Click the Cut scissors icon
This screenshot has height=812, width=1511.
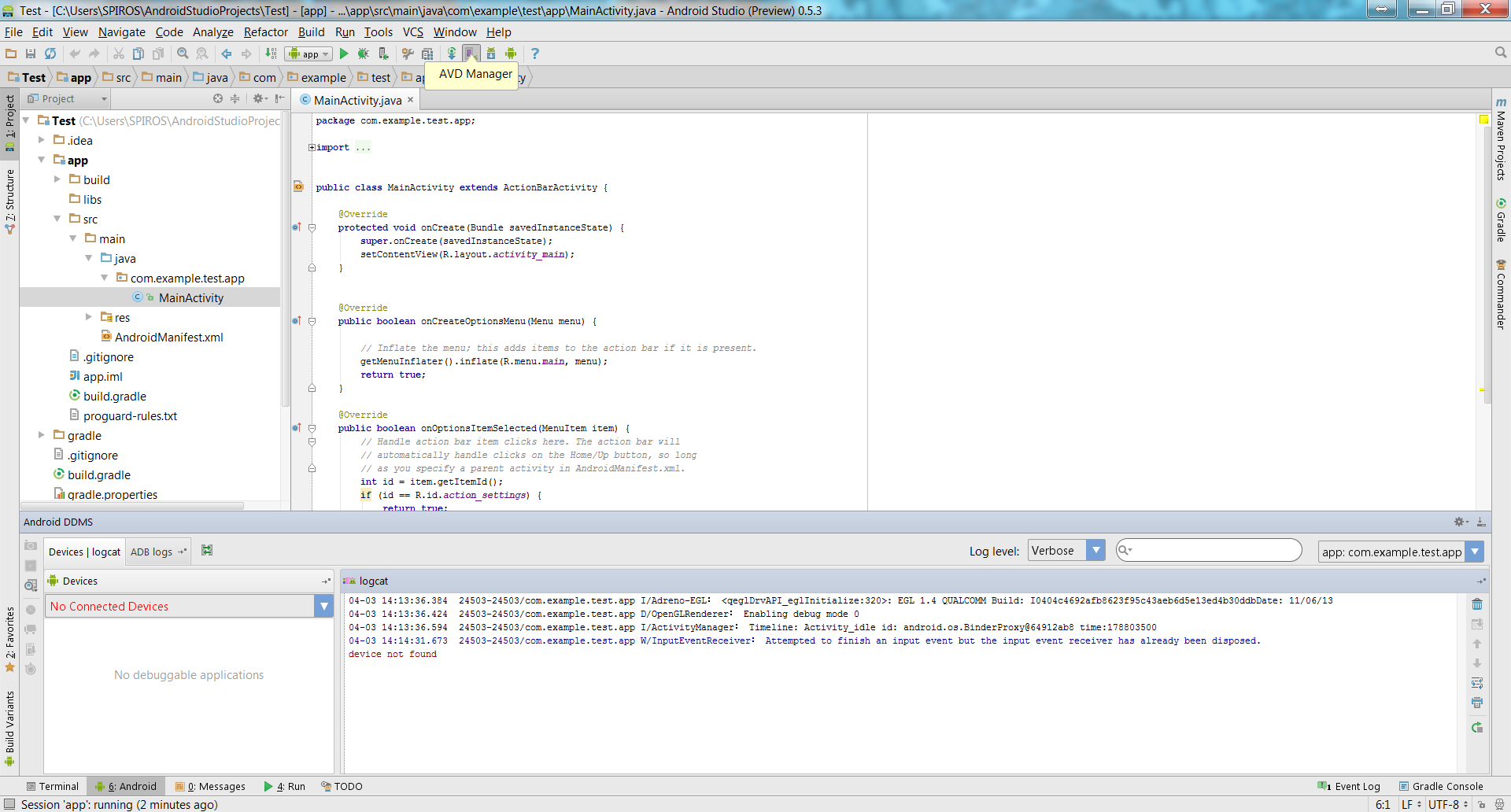point(119,54)
